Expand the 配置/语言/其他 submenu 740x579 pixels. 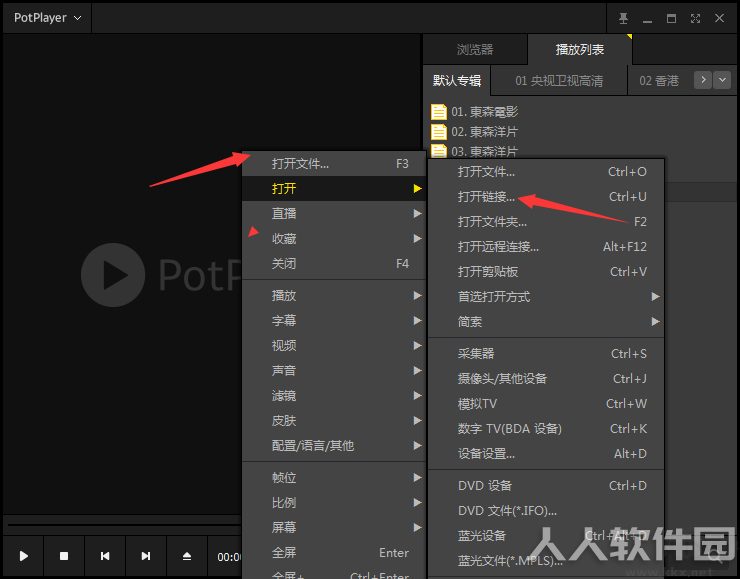coord(335,445)
